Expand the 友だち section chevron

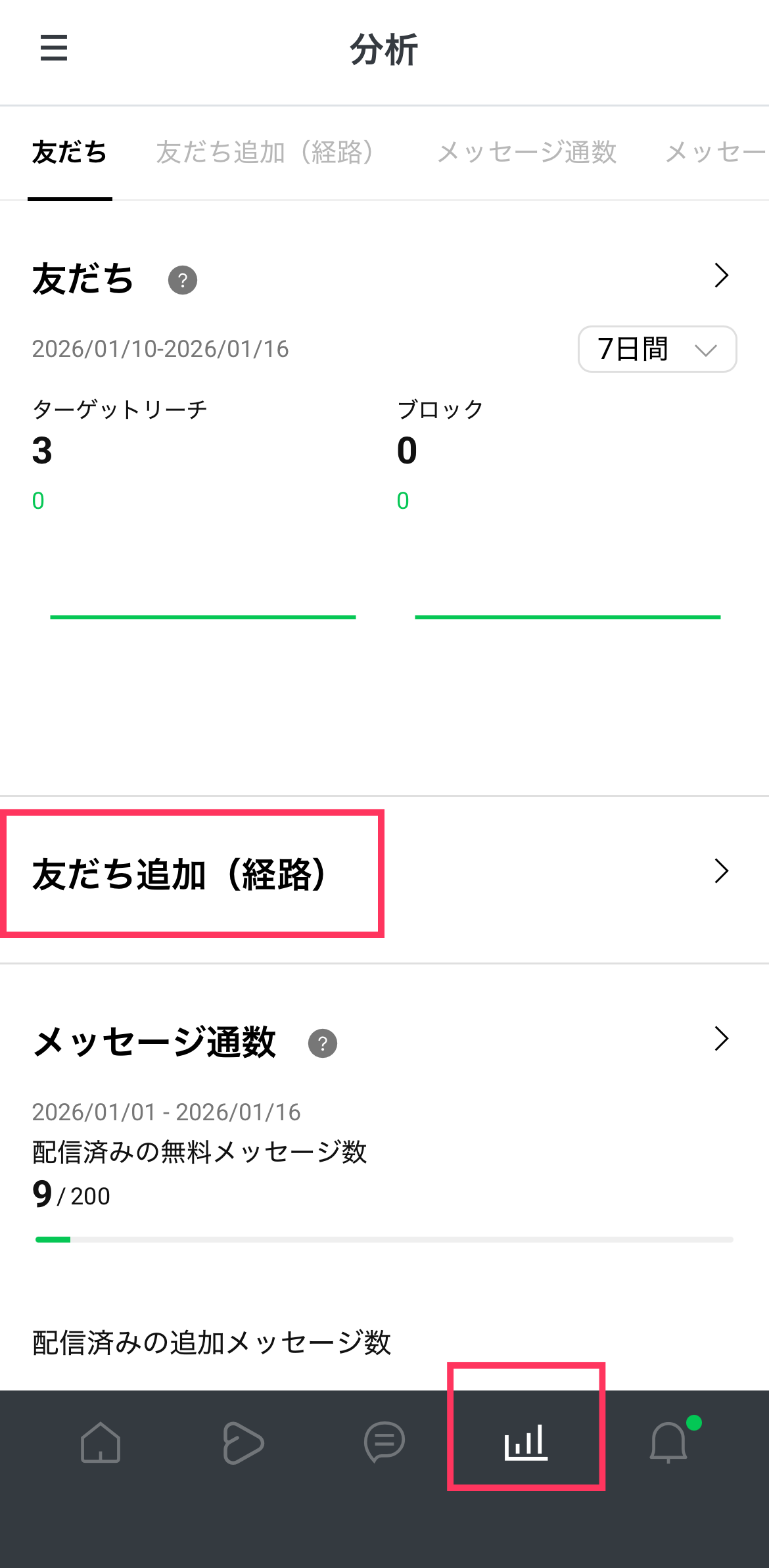[x=722, y=276]
